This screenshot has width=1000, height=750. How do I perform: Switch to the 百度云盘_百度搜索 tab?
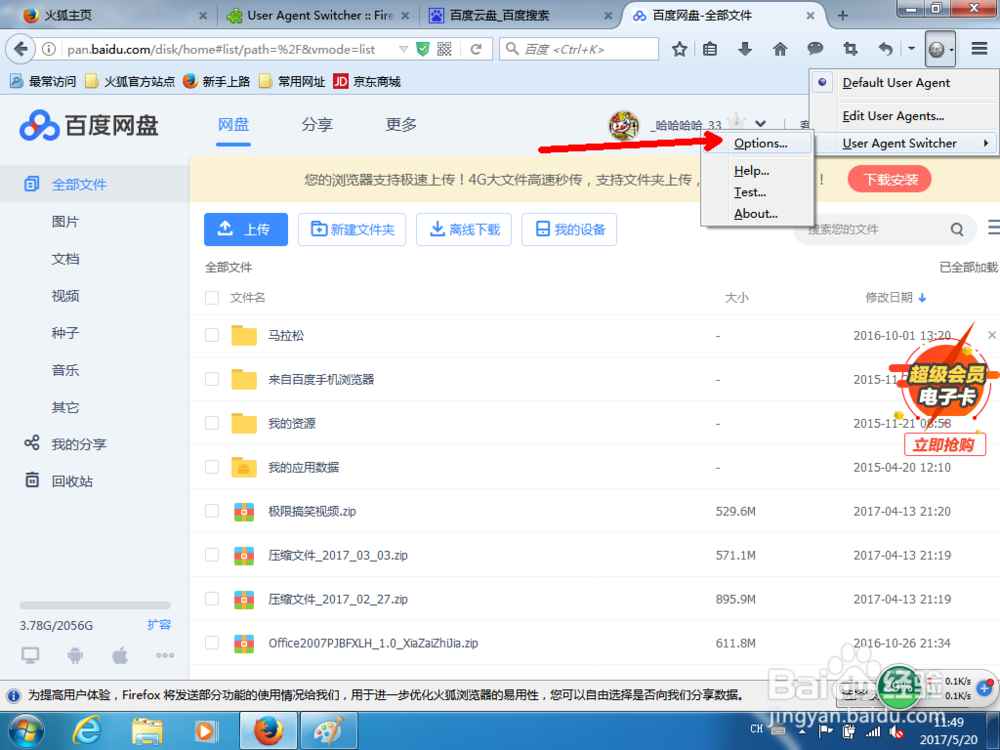tap(520, 15)
